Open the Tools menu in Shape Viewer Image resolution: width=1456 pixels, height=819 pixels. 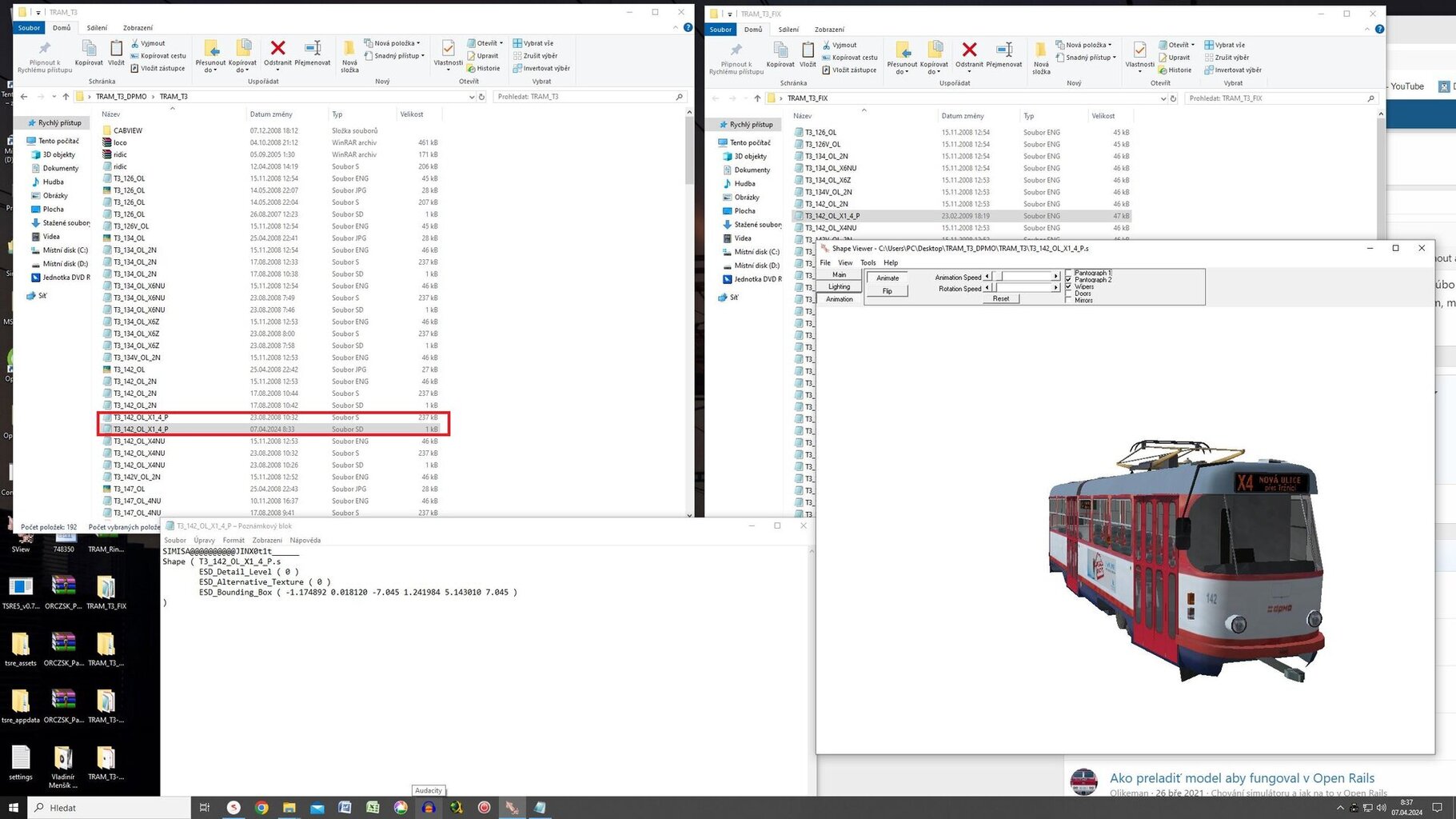click(868, 262)
